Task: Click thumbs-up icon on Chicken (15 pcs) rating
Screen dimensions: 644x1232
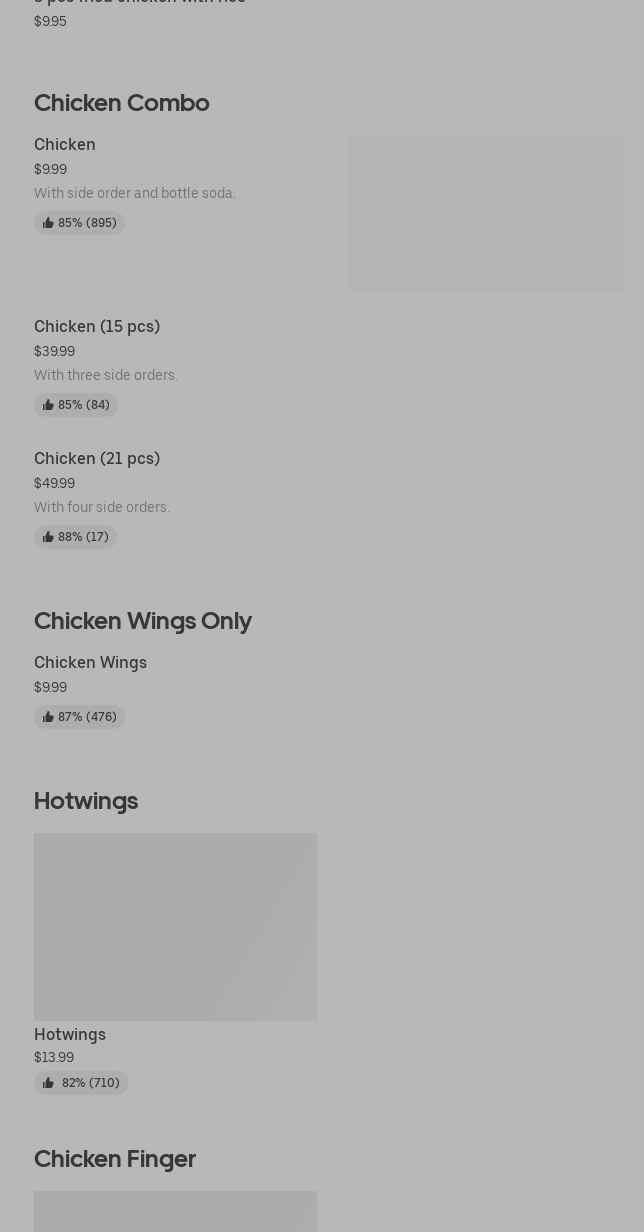Action: (x=48, y=405)
